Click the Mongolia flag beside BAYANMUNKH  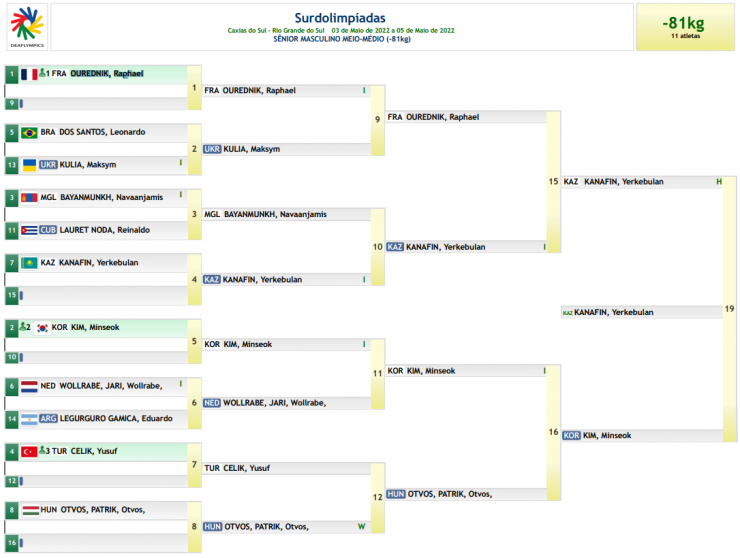[29, 198]
